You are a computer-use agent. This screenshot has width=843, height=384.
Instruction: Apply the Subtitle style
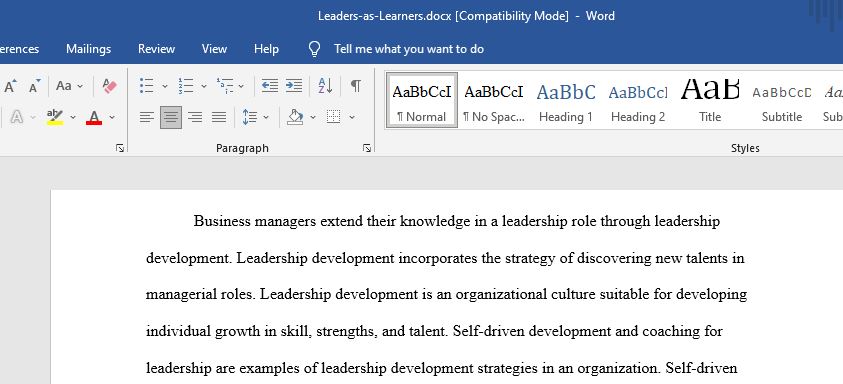[782, 101]
